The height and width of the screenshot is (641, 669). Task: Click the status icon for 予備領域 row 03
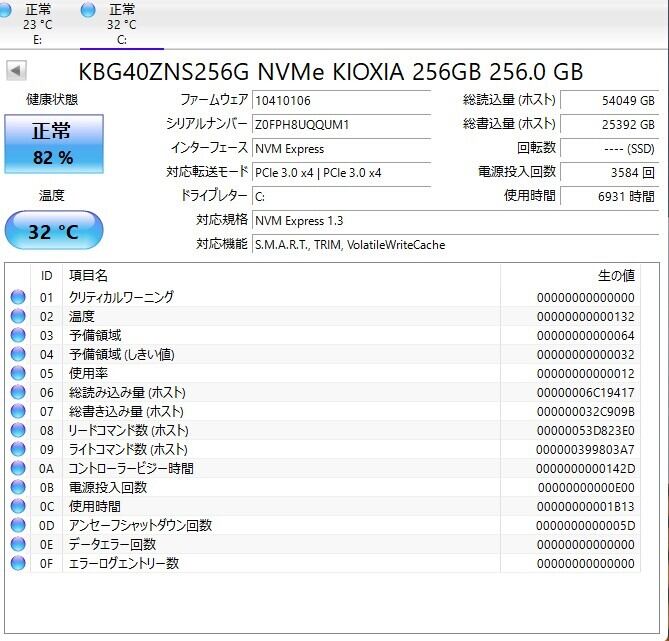click(17, 335)
